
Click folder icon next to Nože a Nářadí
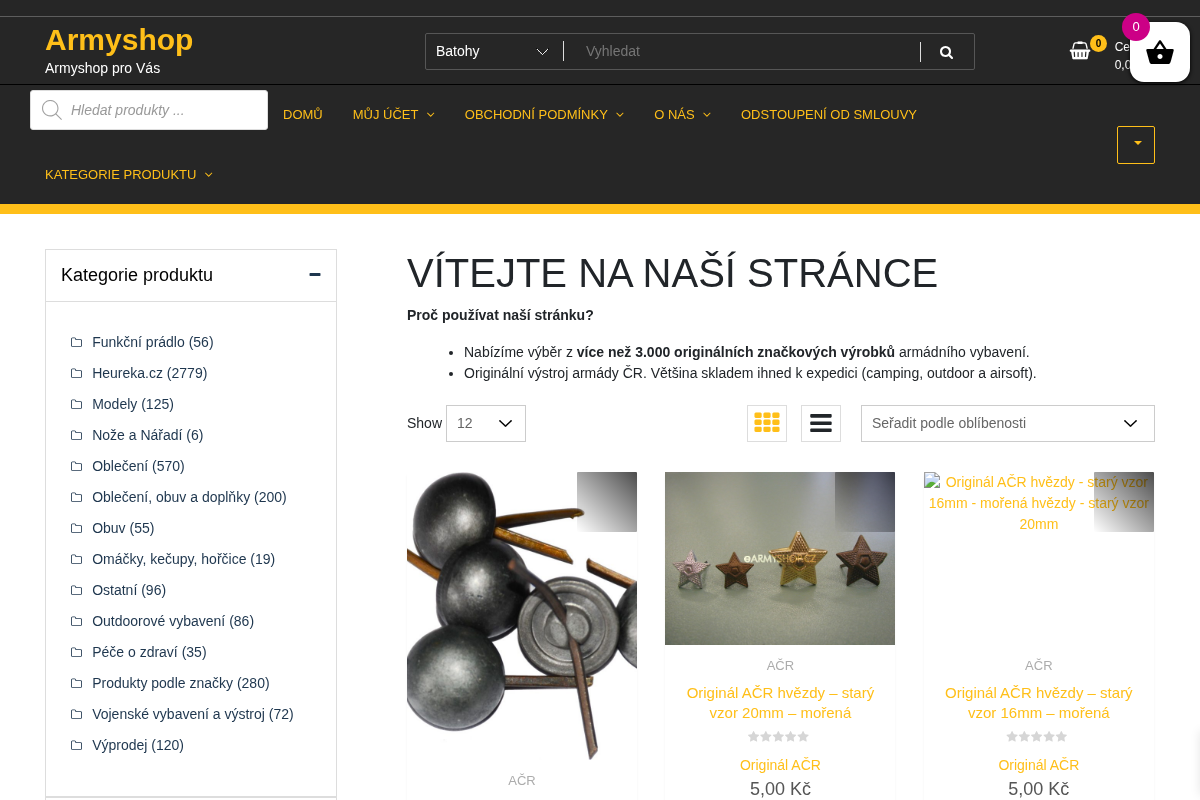click(x=76, y=435)
